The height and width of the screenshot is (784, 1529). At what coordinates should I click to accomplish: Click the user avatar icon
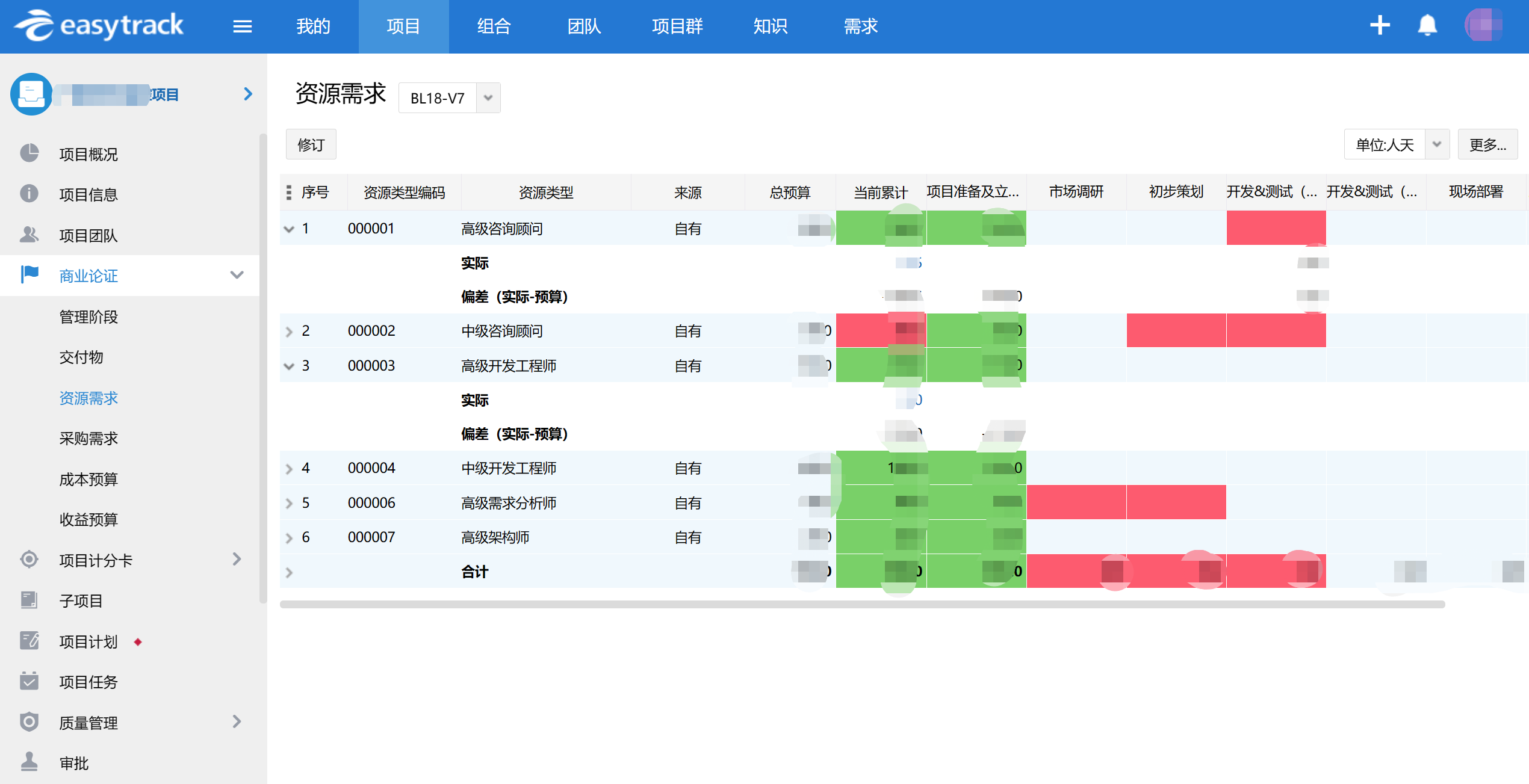tap(1483, 26)
